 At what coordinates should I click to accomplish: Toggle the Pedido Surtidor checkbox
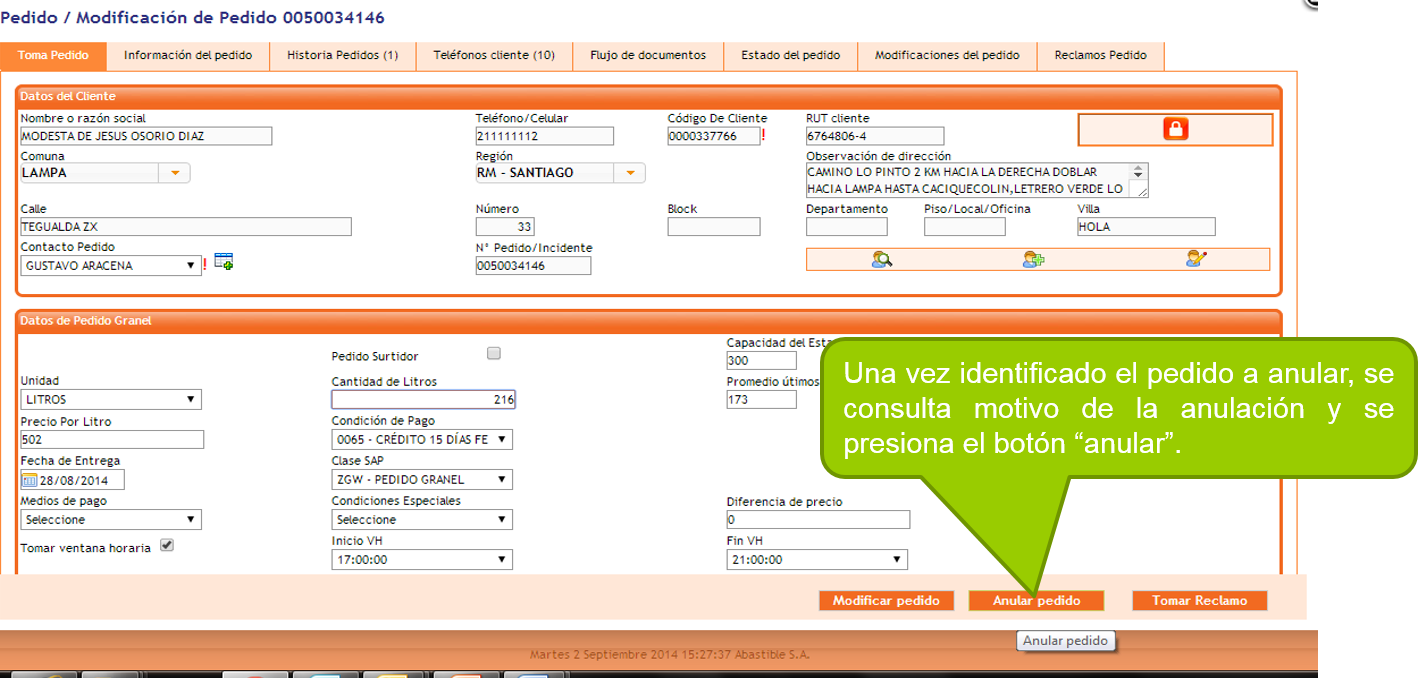click(x=493, y=353)
